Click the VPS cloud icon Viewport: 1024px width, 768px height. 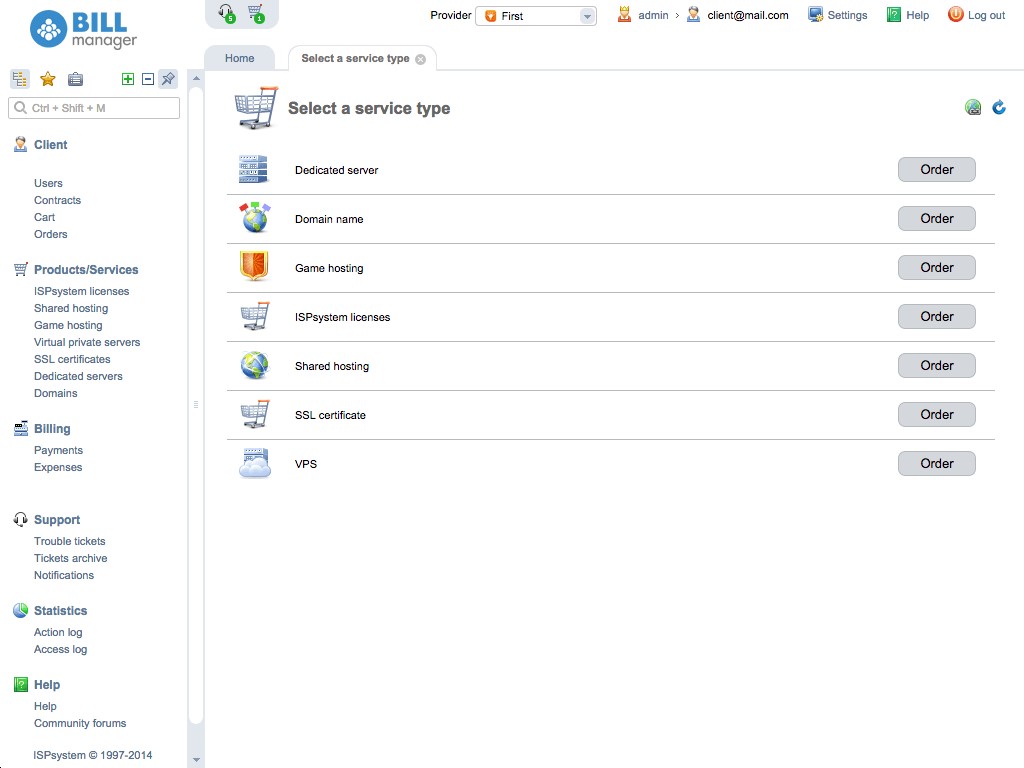click(x=254, y=463)
